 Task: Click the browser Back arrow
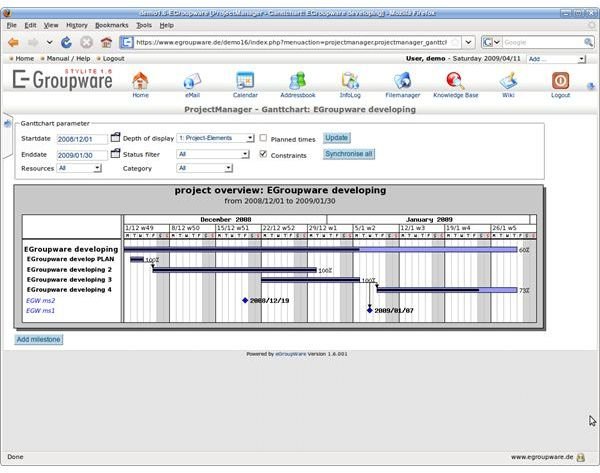coord(13,42)
